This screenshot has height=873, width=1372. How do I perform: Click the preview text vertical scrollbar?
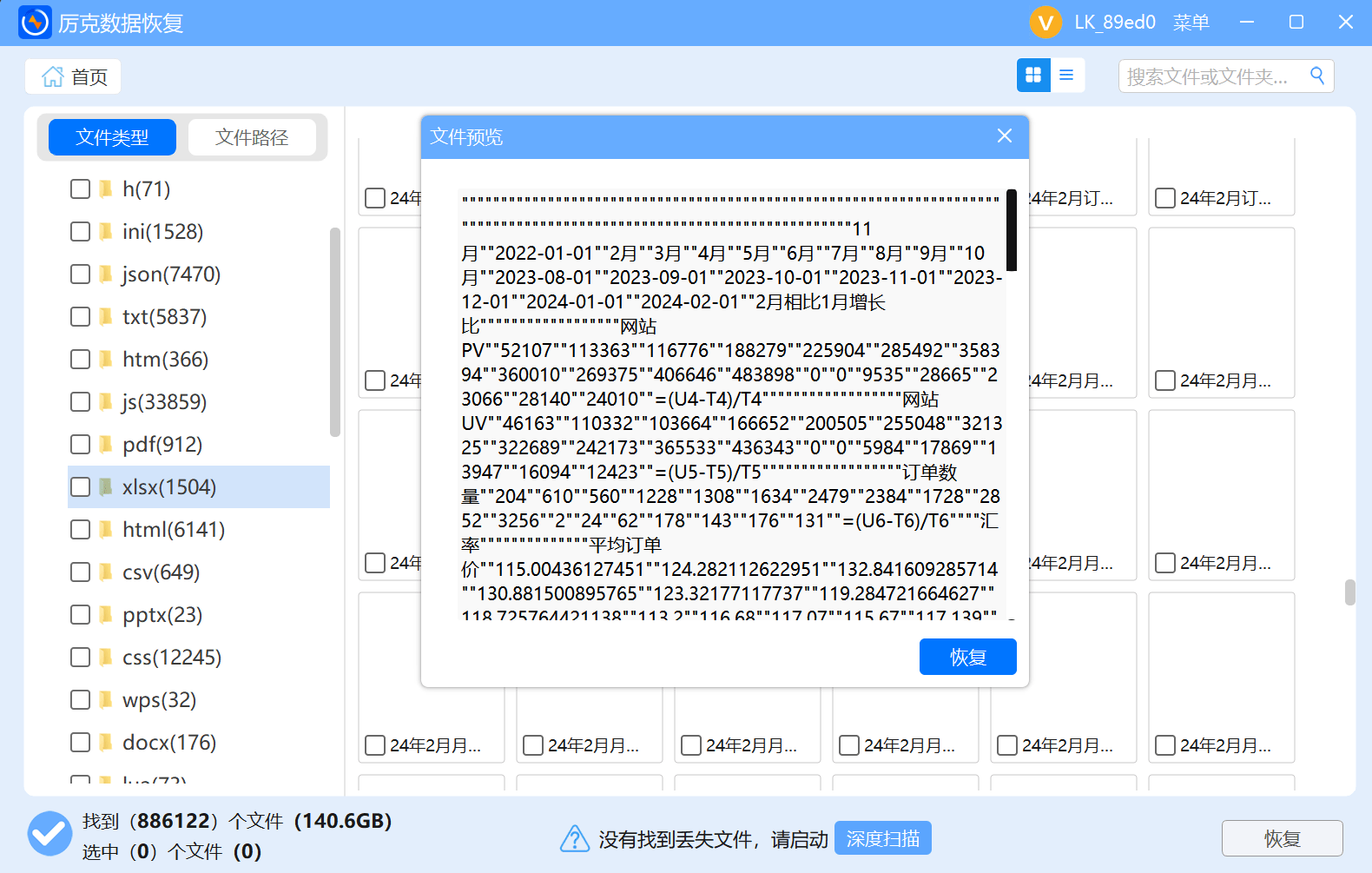(1011, 230)
